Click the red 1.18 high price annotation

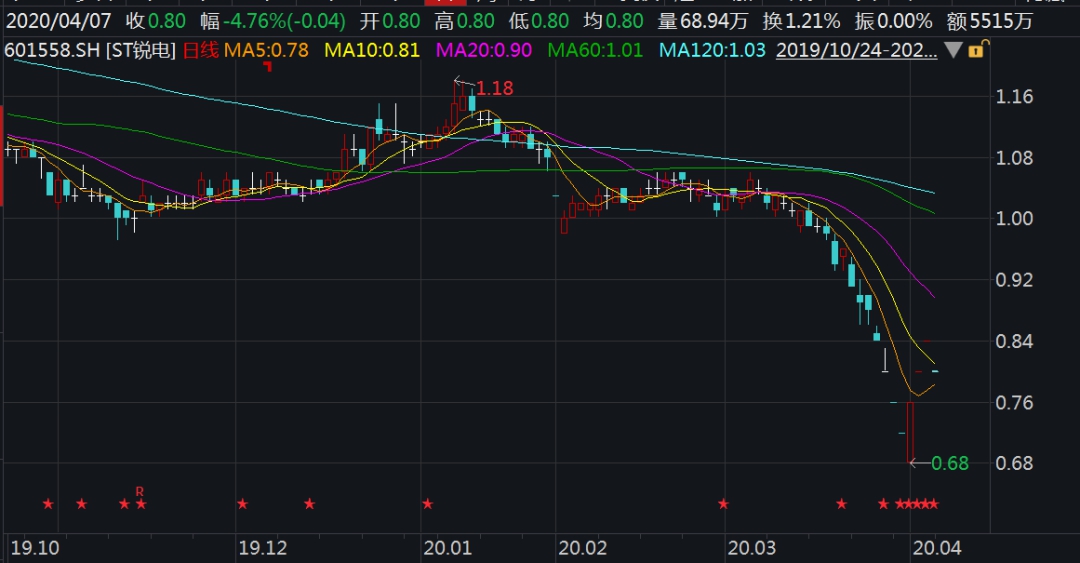[495, 88]
